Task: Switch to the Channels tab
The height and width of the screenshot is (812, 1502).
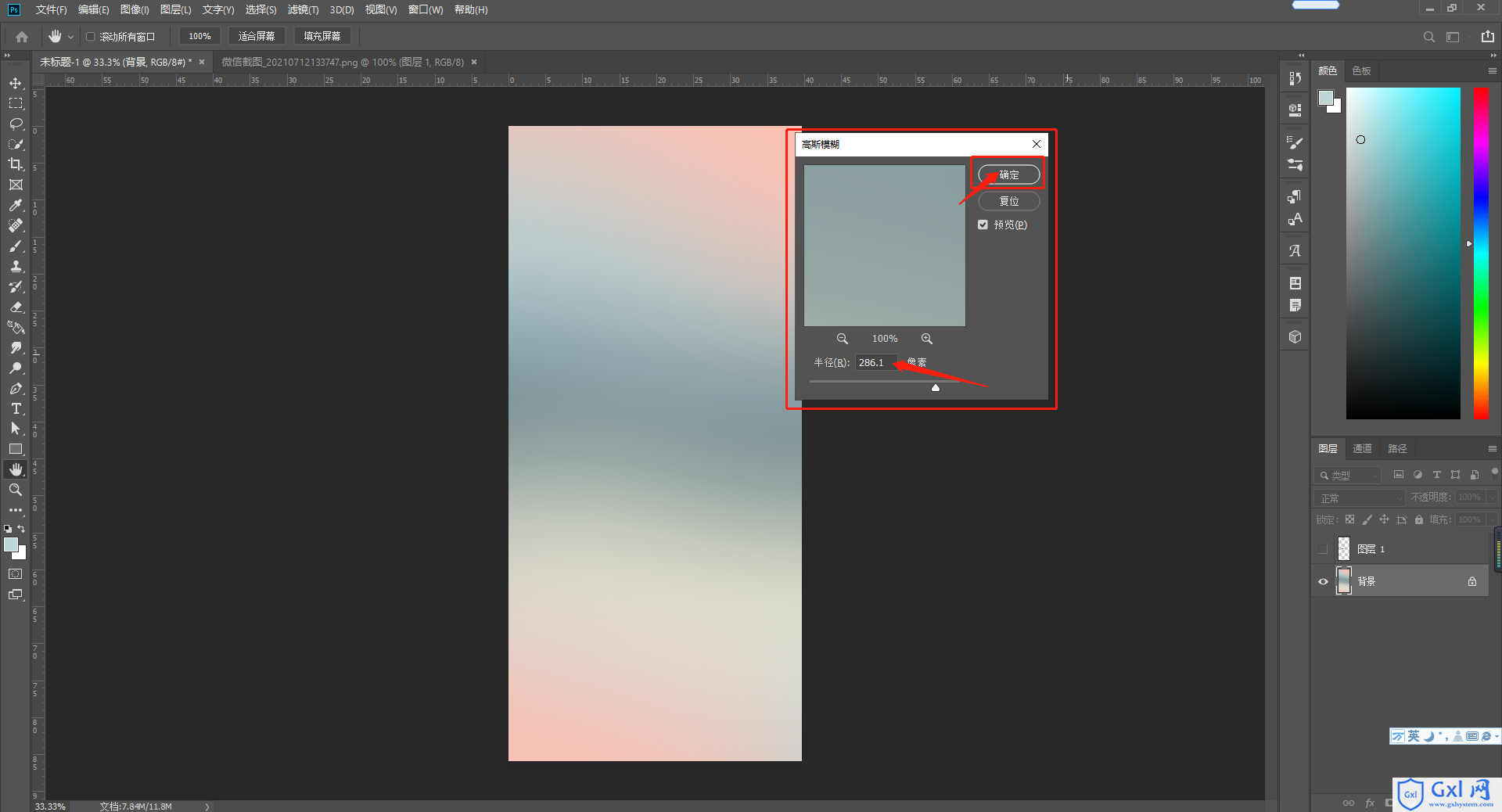Action: click(x=1362, y=449)
